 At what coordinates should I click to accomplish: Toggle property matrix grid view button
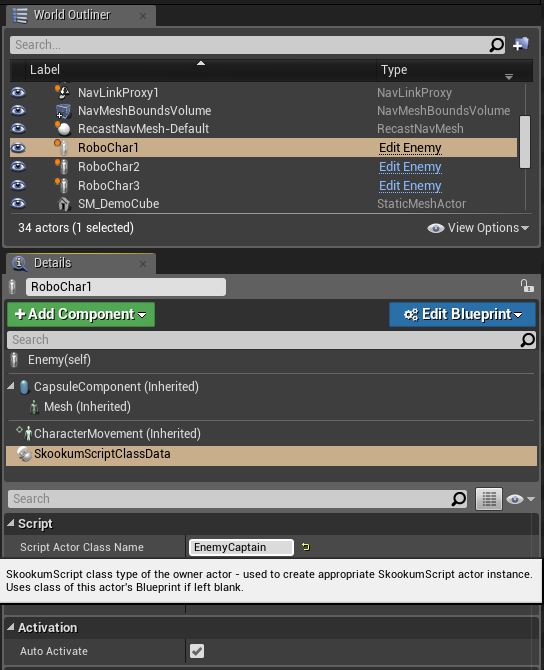(x=489, y=499)
